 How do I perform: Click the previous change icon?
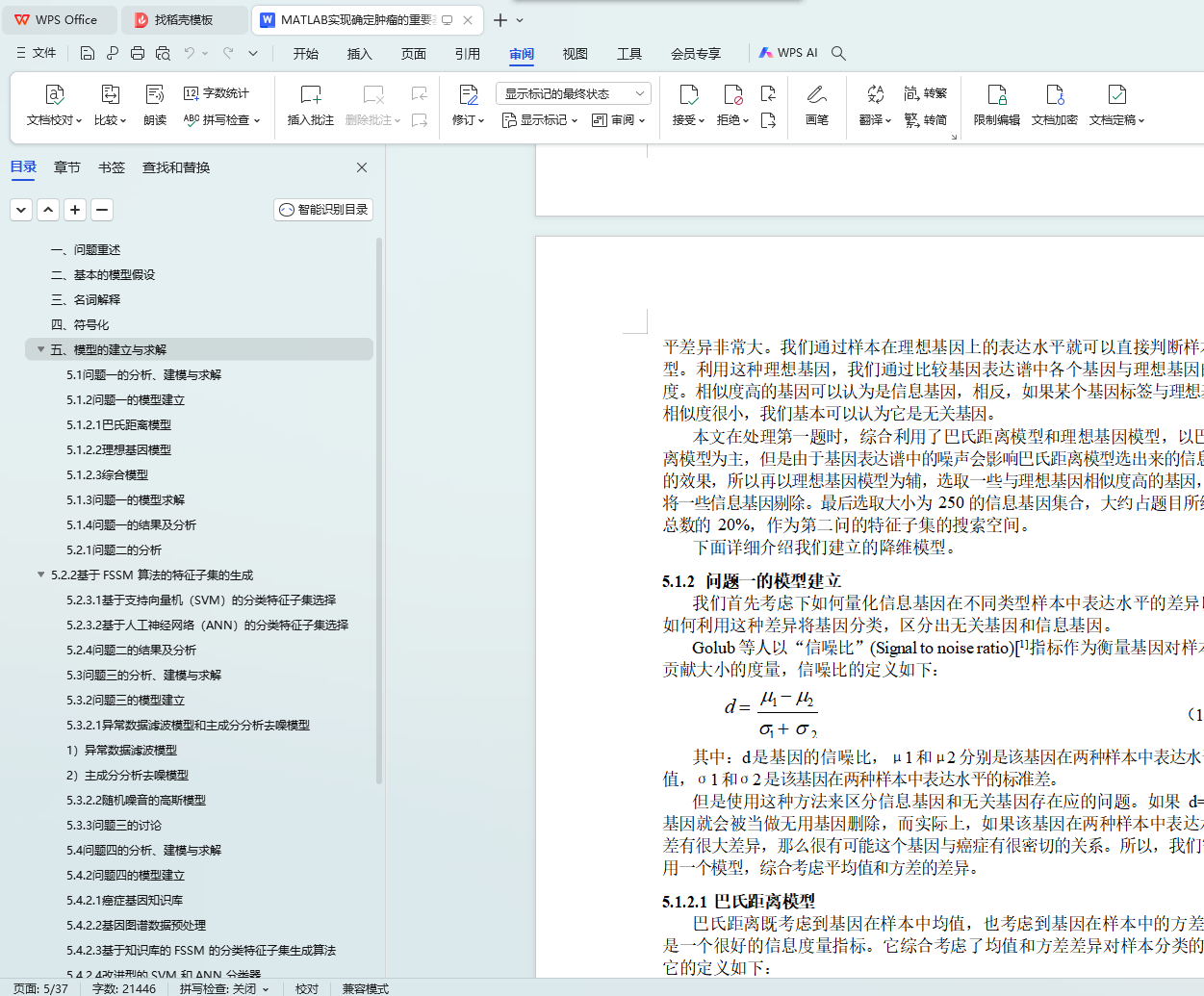tap(768, 93)
